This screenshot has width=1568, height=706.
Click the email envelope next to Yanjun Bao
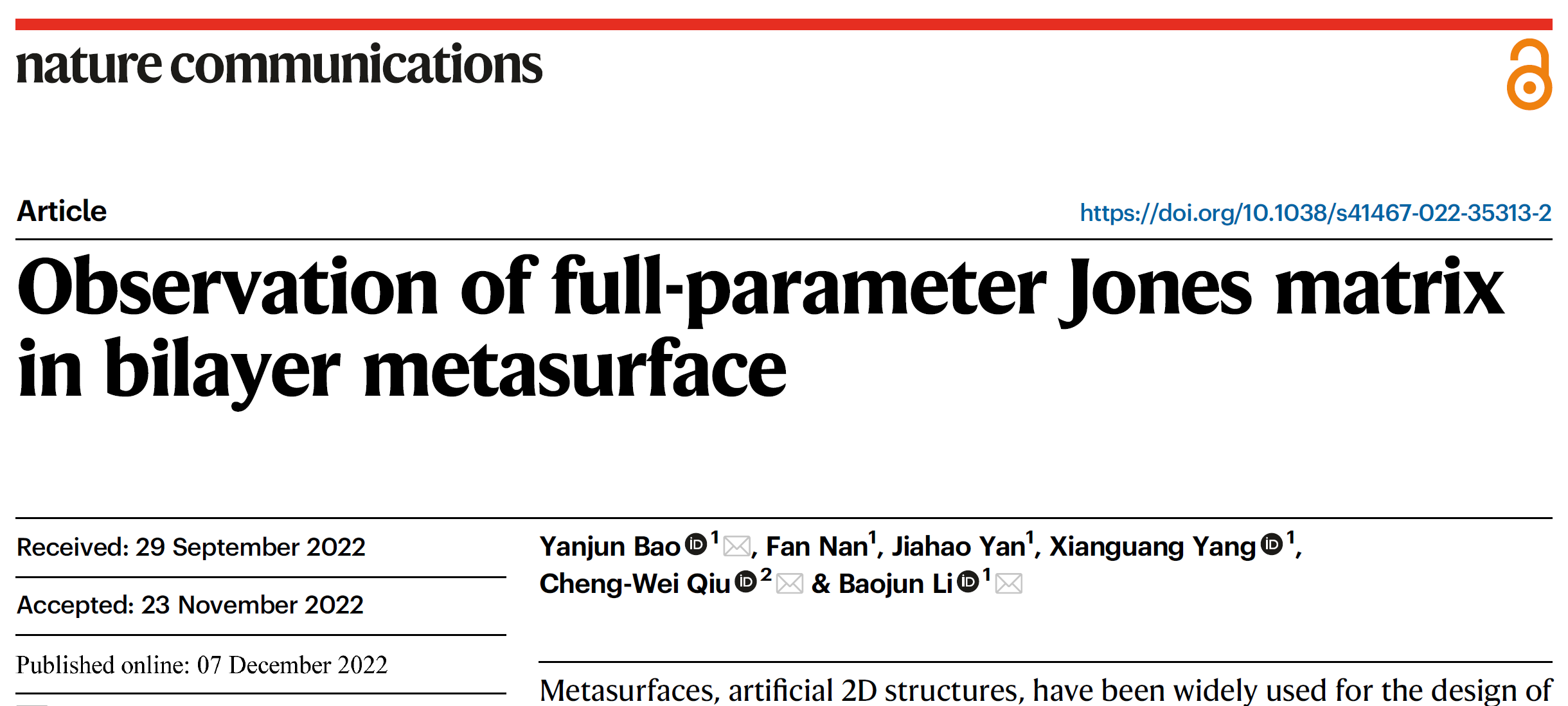(736, 547)
